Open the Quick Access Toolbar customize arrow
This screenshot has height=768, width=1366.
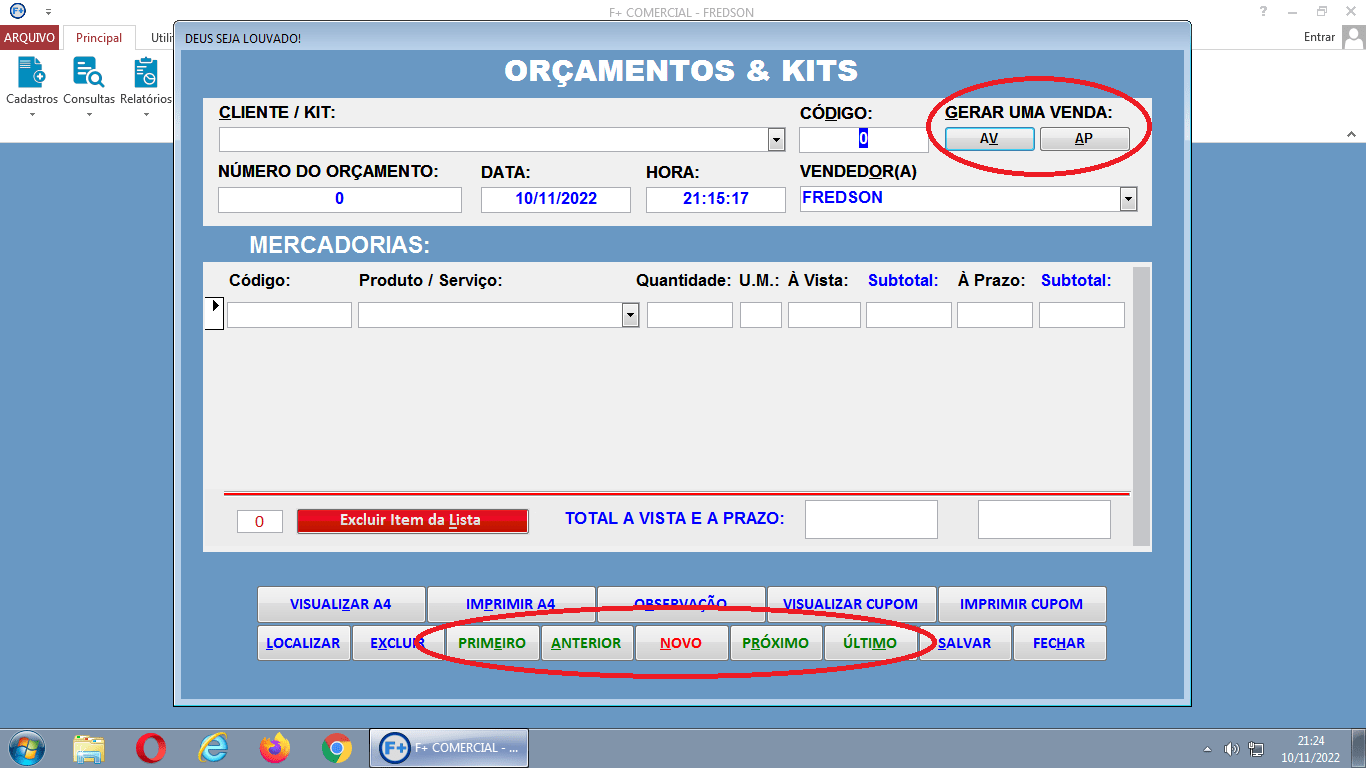(48, 12)
